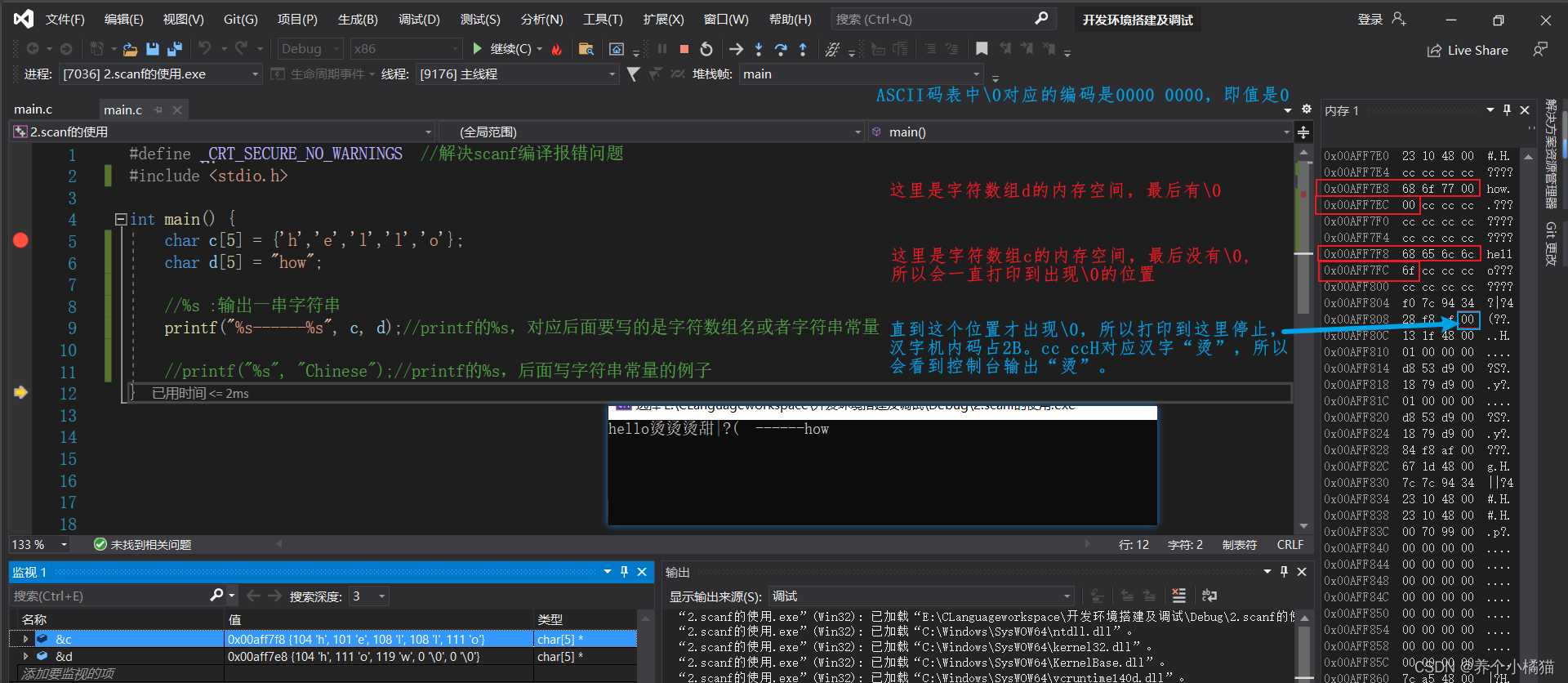Expand the &d watch entry

pos(25,656)
